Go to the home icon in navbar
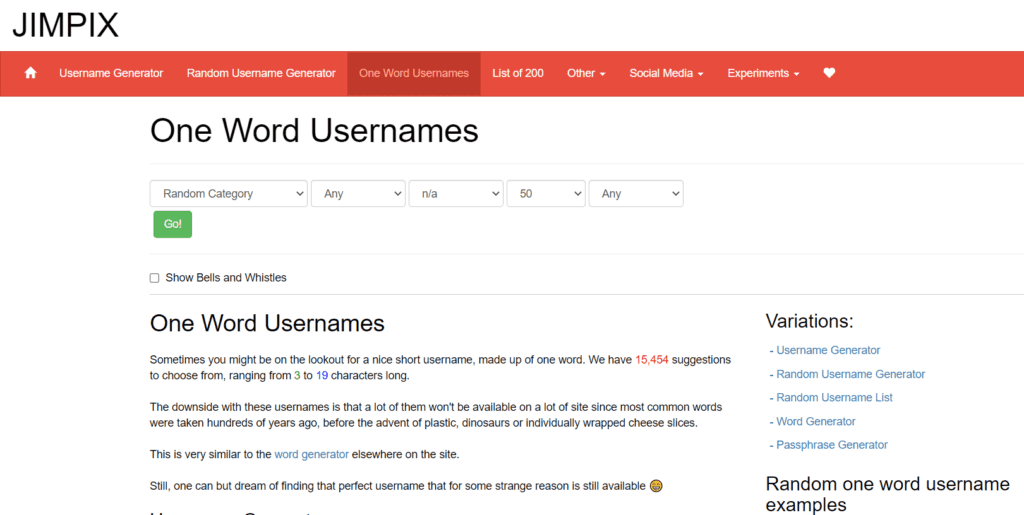The height and width of the screenshot is (515, 1024). pyautogui.click(x=30, y=73)
